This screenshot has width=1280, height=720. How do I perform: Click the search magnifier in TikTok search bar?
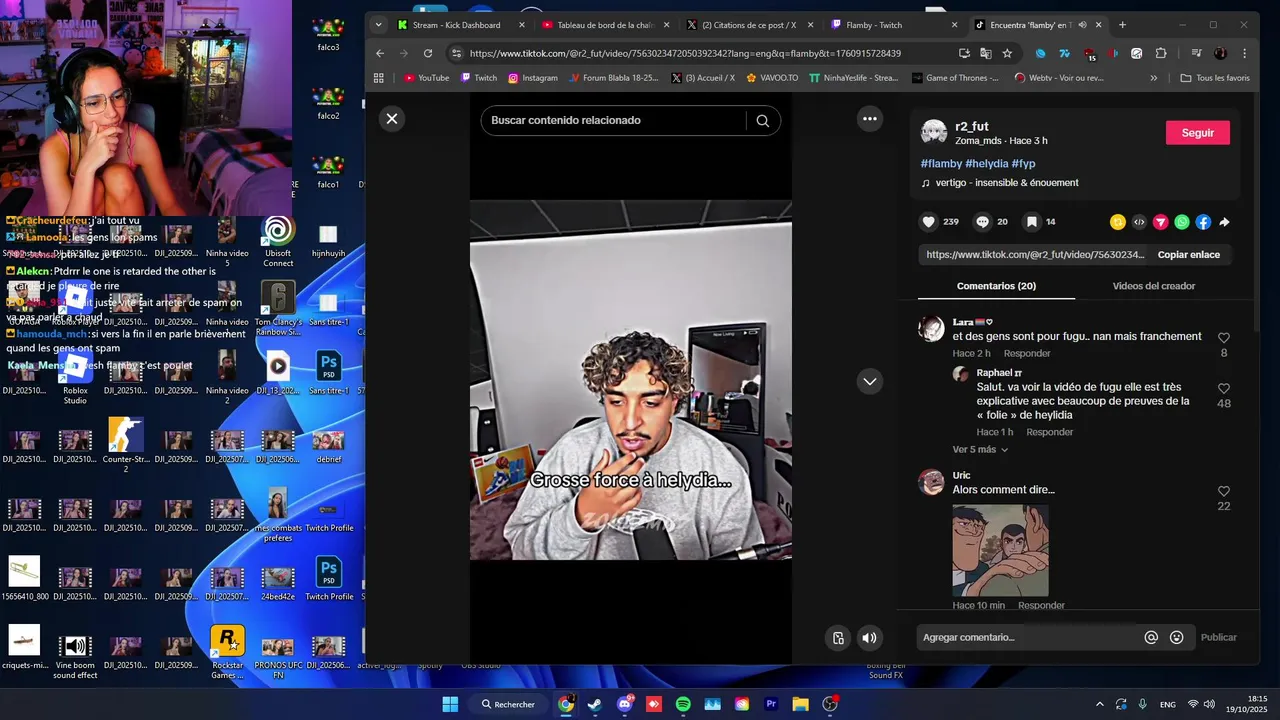point(763,120)
